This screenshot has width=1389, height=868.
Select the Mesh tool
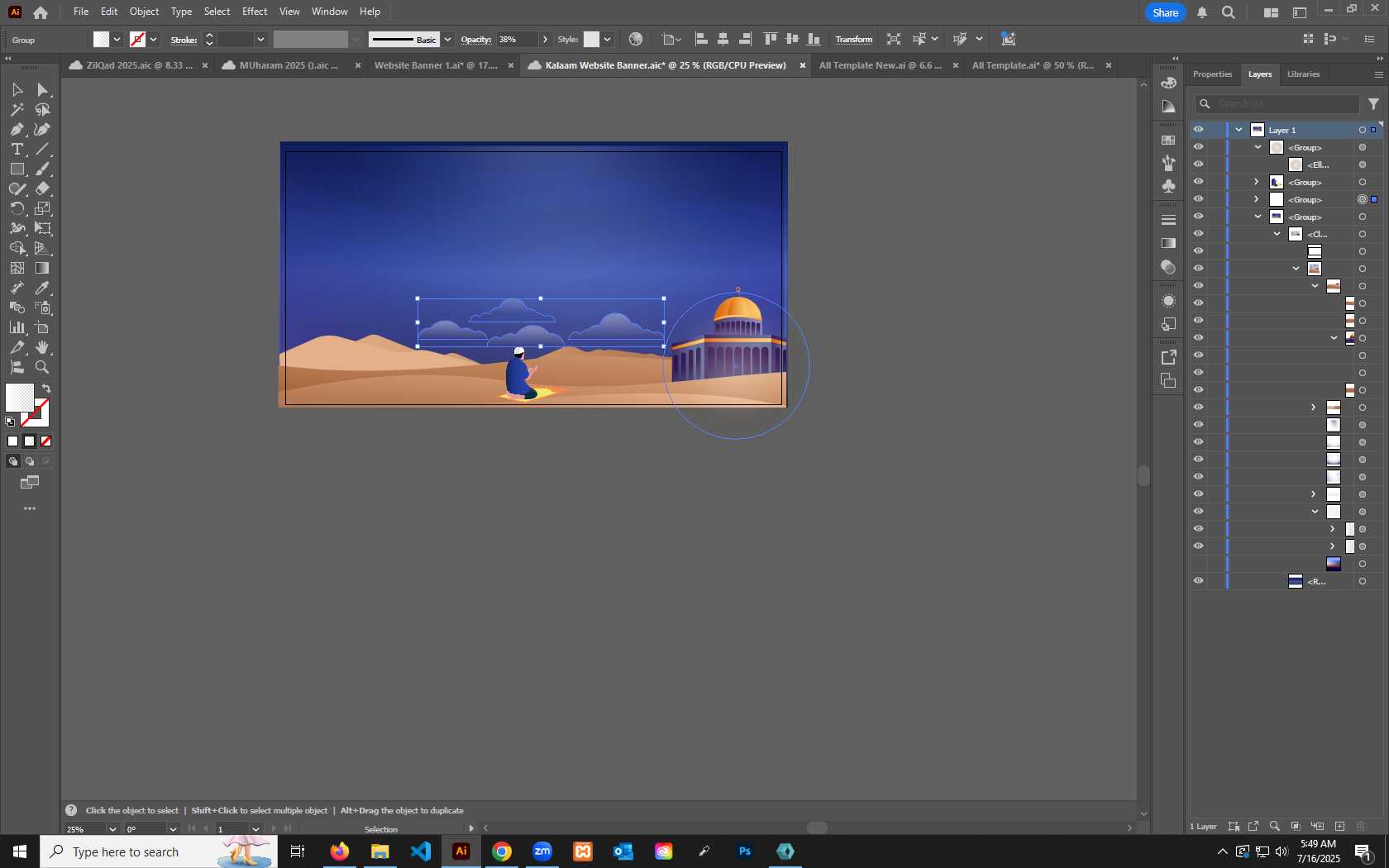click(17, 268)
